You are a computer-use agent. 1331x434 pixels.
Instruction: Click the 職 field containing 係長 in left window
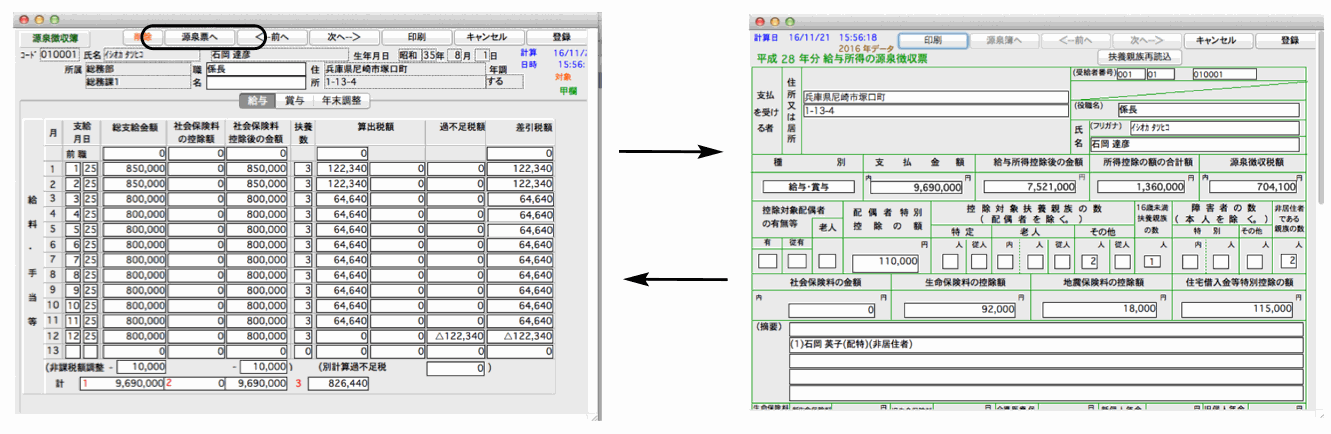(255, 69)
